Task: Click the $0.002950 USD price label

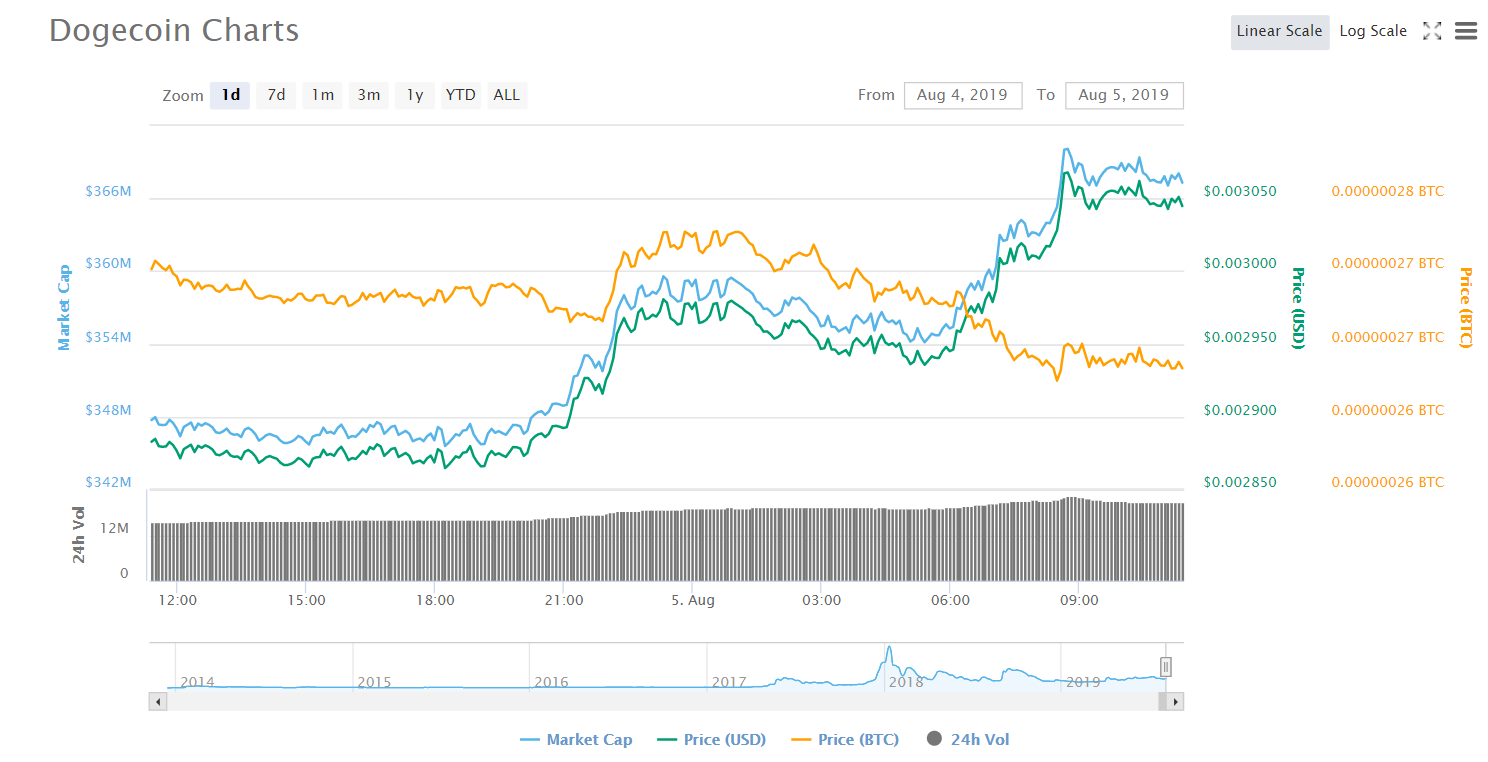Action: (x=1240, y=337)
